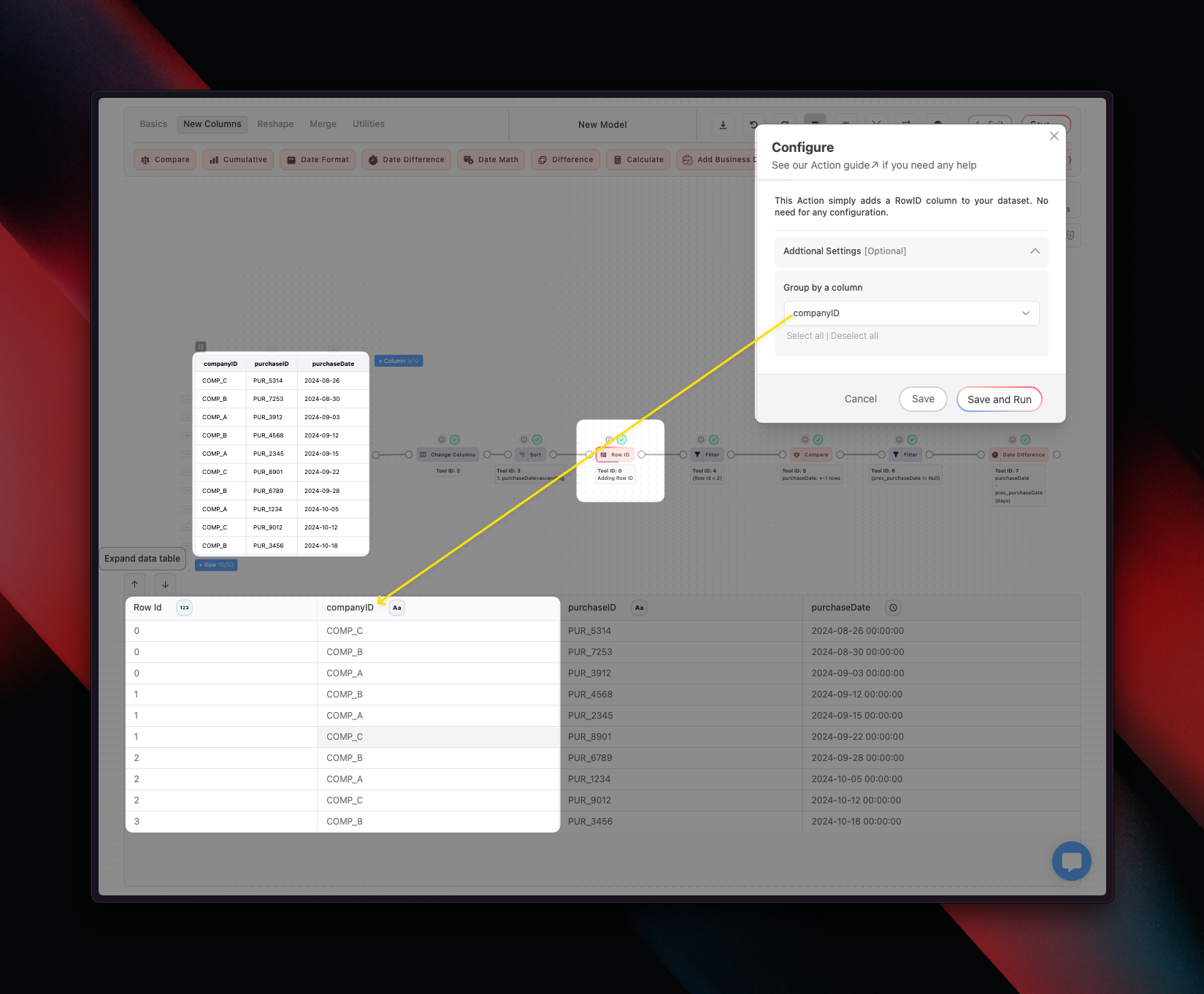1204x994 pixels.
Task: Click the Deselect all link
Action: tap(854, 336)
